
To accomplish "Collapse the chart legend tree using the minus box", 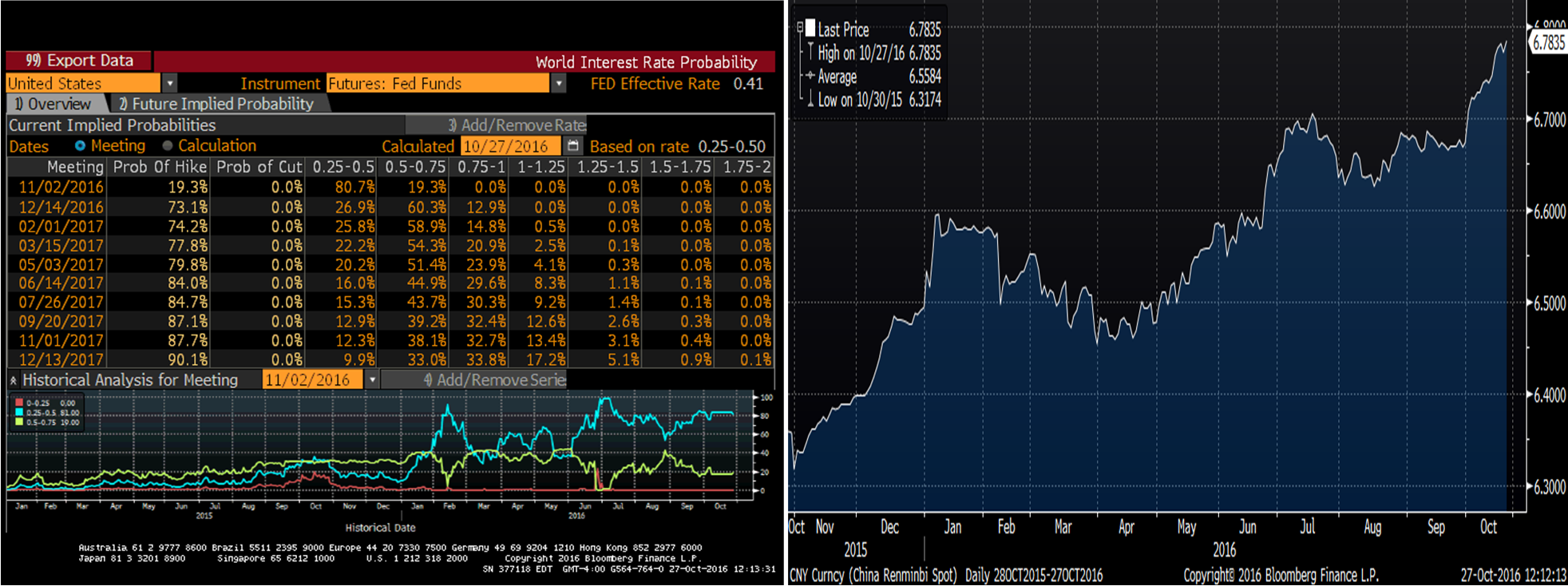I will pyautogui.click(x=800, y=28).
